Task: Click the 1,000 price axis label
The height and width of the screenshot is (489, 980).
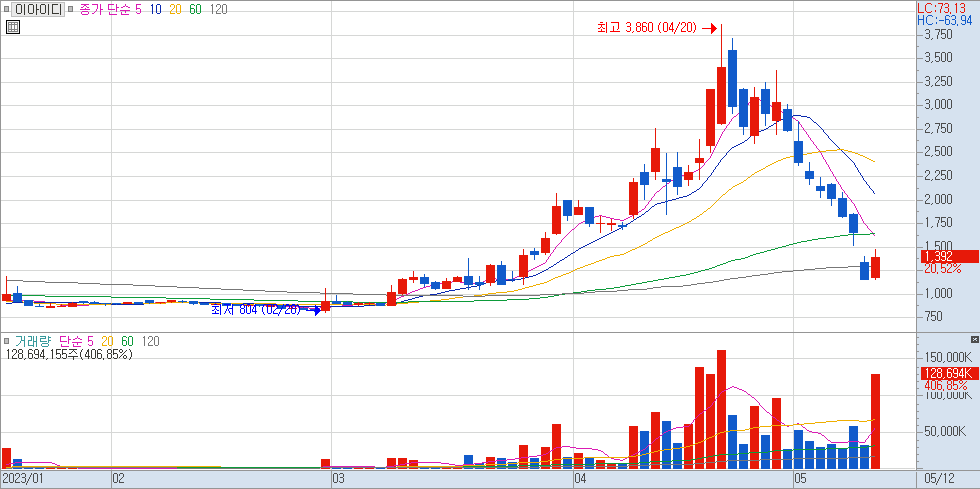Action: [x=939, y=293]
